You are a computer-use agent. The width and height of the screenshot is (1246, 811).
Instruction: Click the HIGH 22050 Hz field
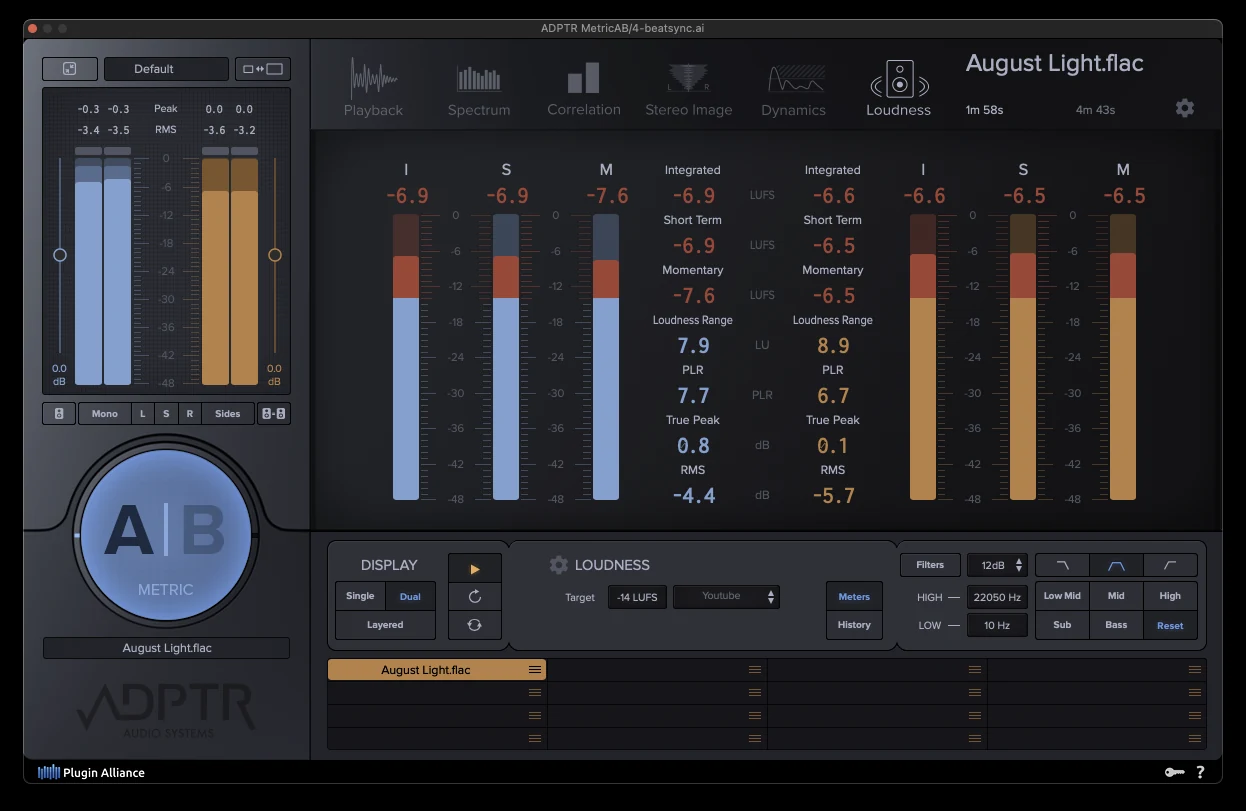997,597
